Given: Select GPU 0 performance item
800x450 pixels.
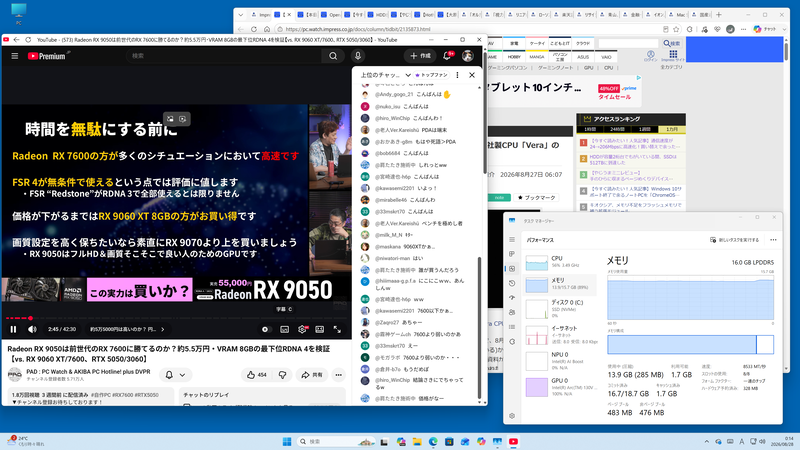Looking at the screenshot, I should 560,387.
